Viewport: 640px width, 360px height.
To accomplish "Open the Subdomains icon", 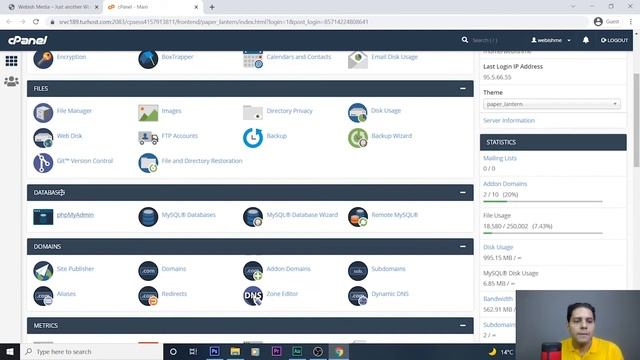I will click(358, 271).
